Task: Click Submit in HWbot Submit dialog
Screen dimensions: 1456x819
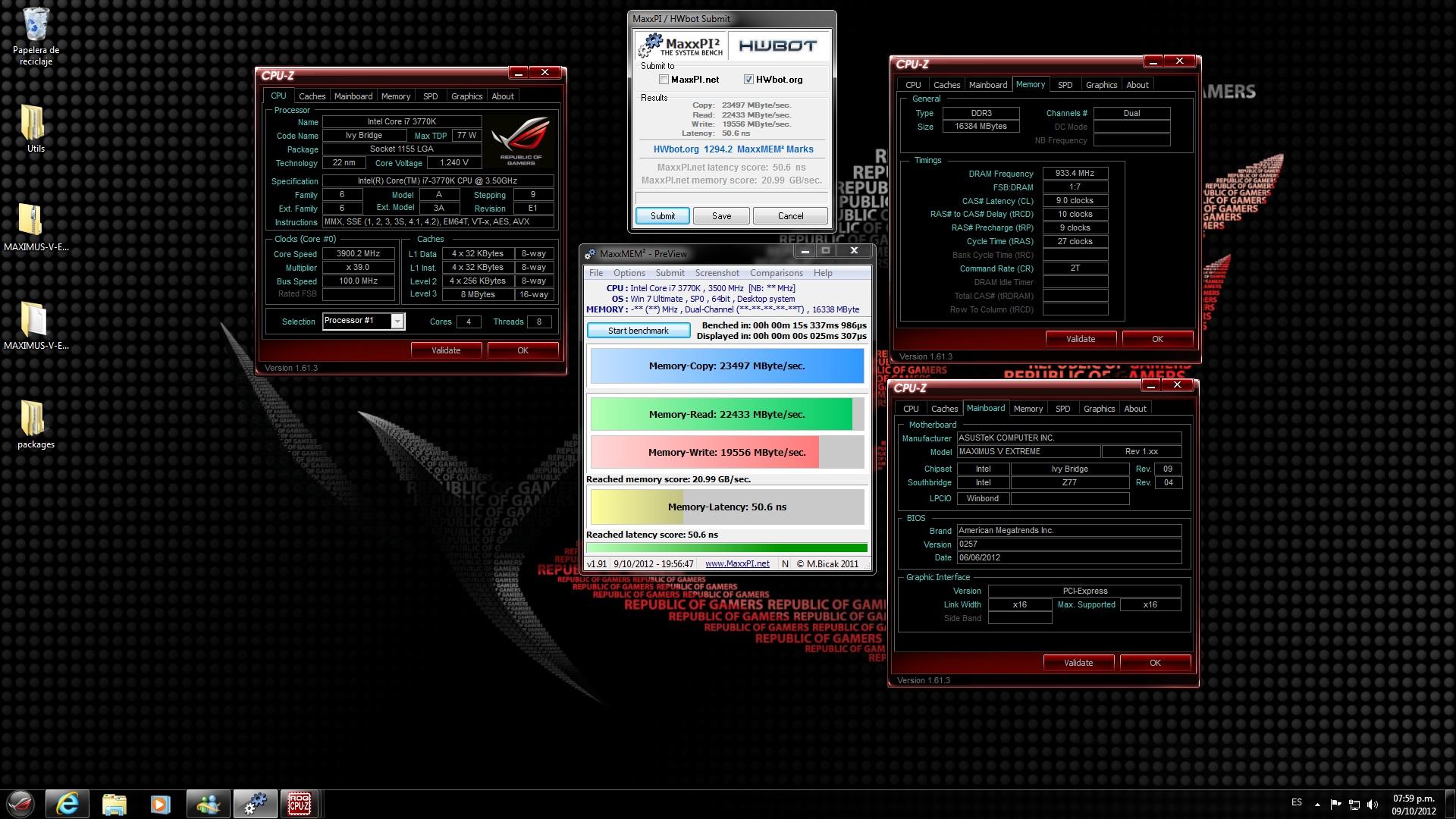Action: (662, 216)
